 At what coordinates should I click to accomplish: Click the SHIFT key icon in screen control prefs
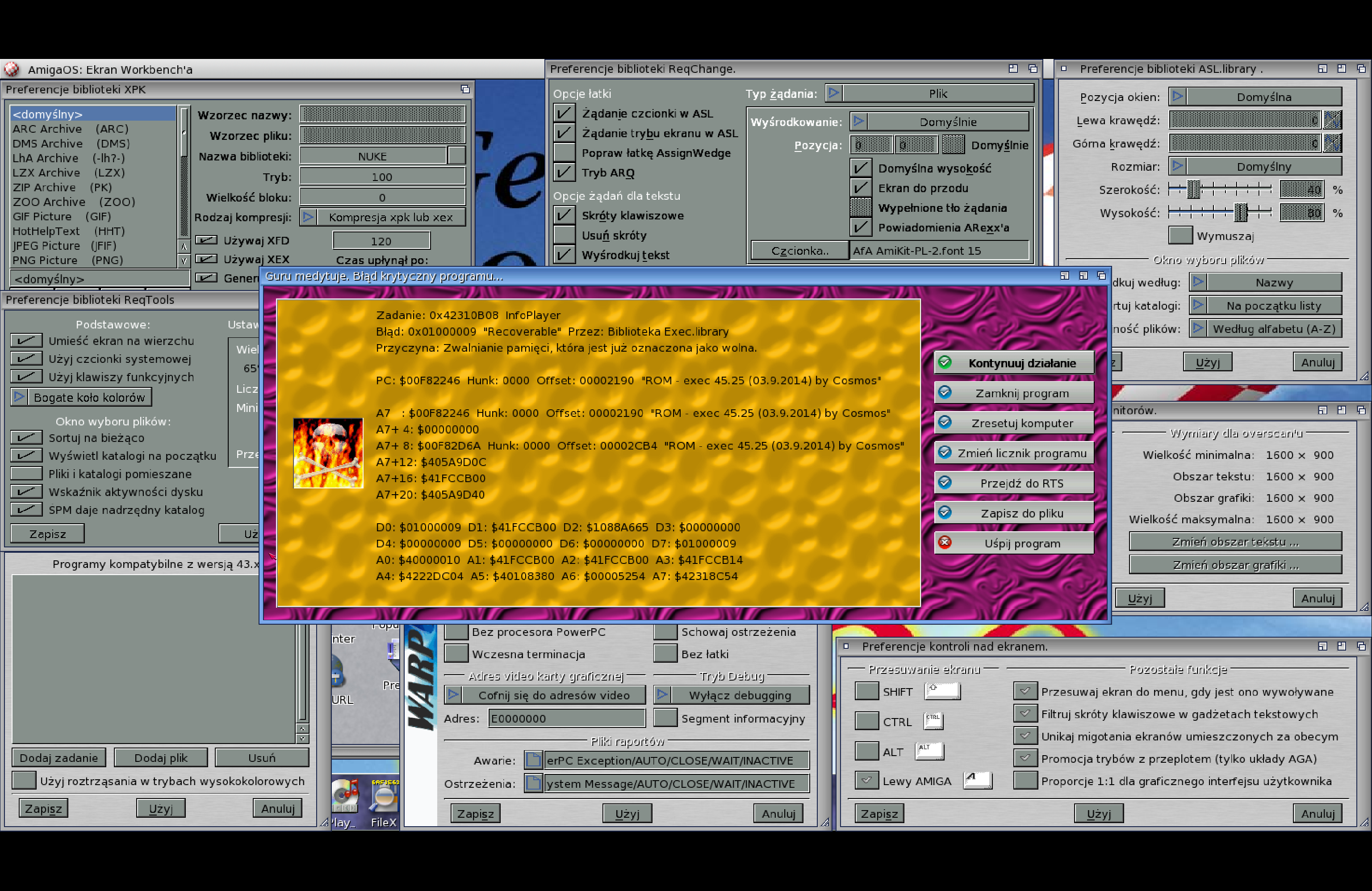(942, 690)
